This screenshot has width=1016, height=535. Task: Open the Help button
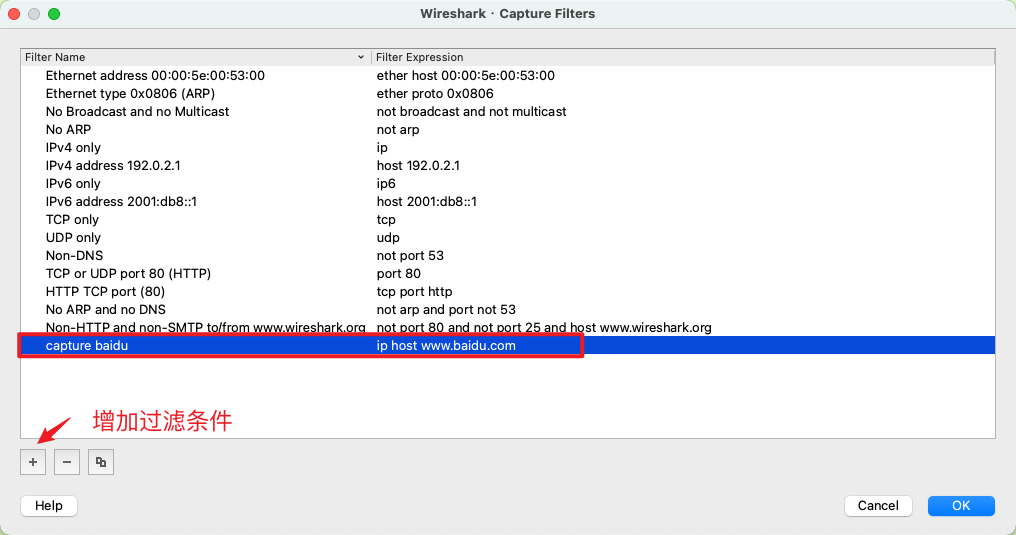49,506
